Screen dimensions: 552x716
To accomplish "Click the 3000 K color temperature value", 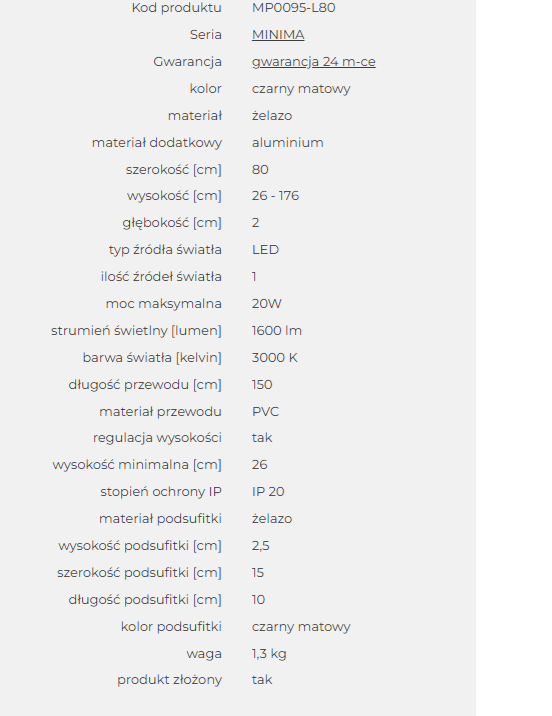I will tap(274, 358).
